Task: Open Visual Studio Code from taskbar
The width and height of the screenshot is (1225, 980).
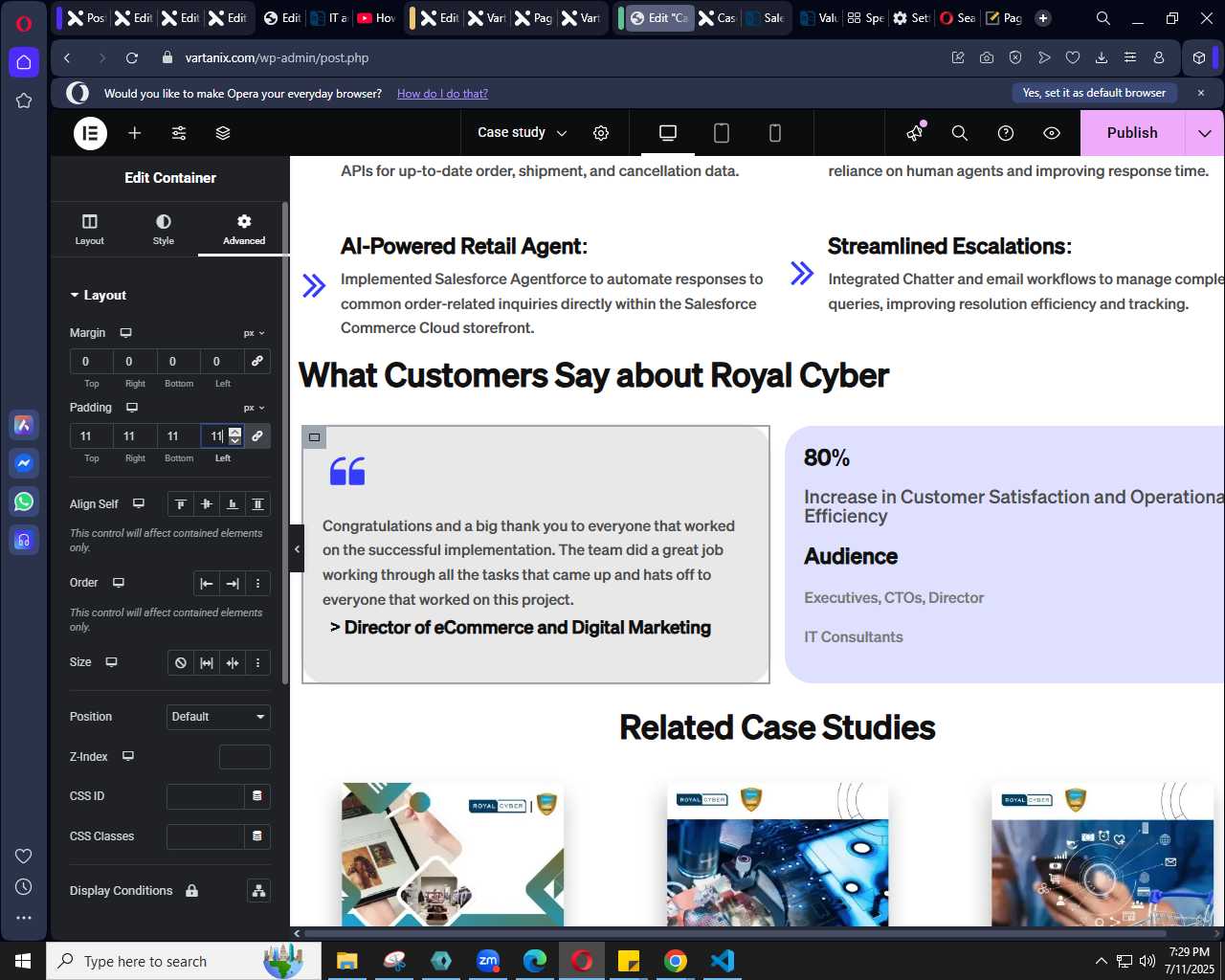Action: coord(723,961)
